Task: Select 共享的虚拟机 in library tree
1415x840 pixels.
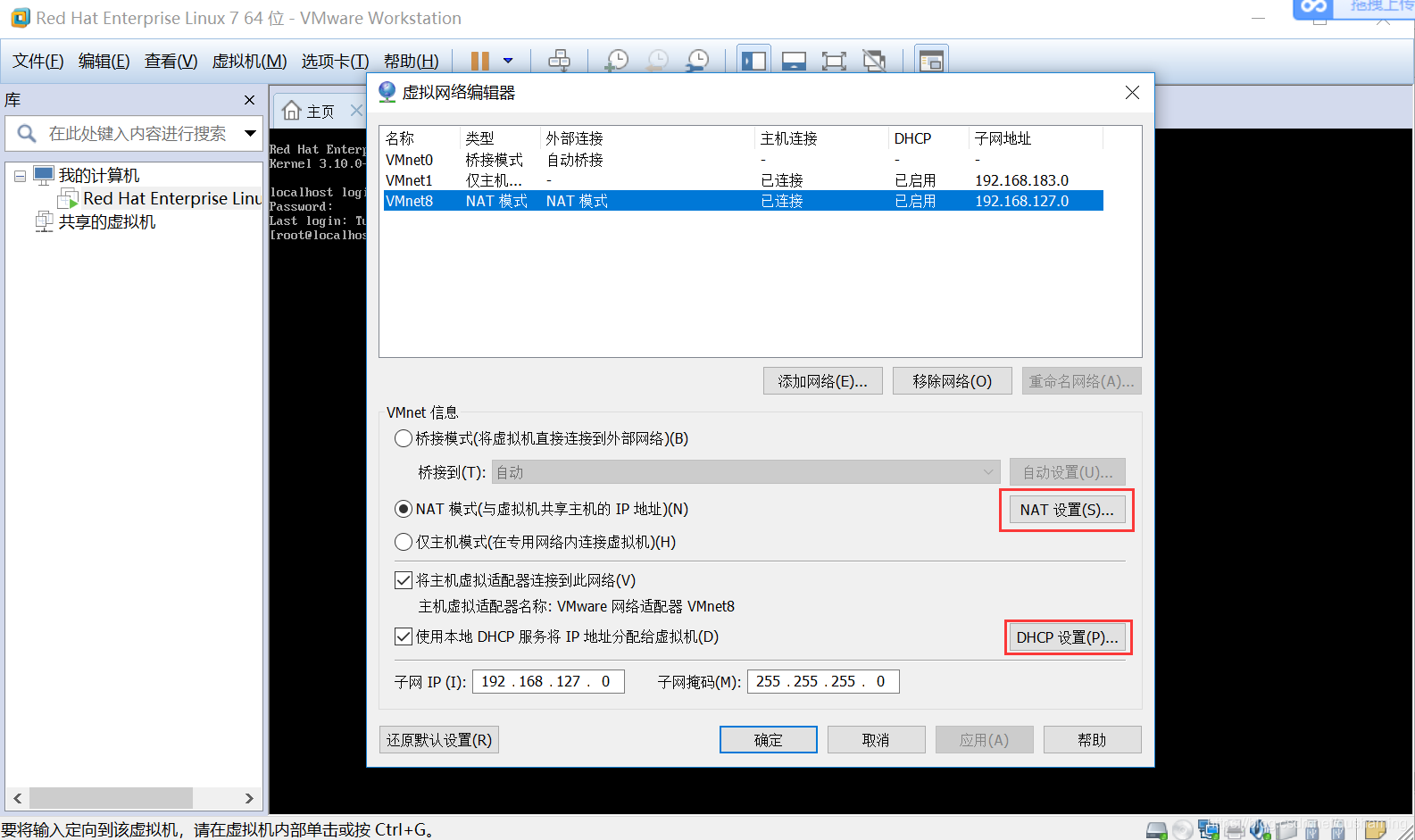Action: click(106, 222)
